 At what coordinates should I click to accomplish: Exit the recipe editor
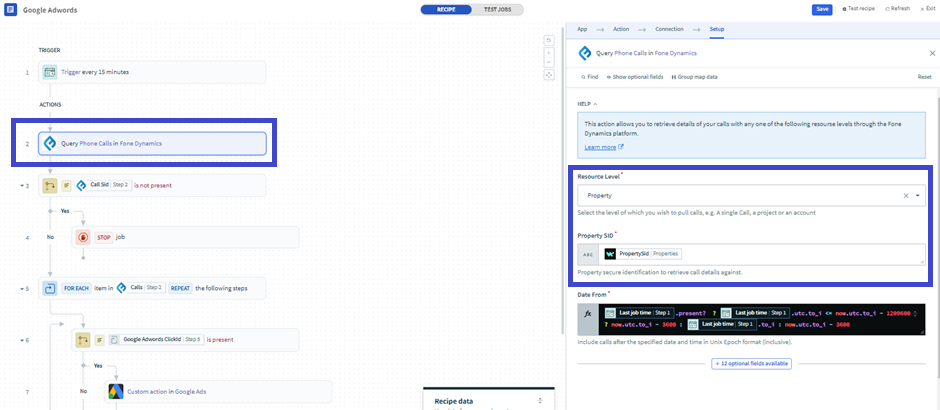(x=927, y=9)
